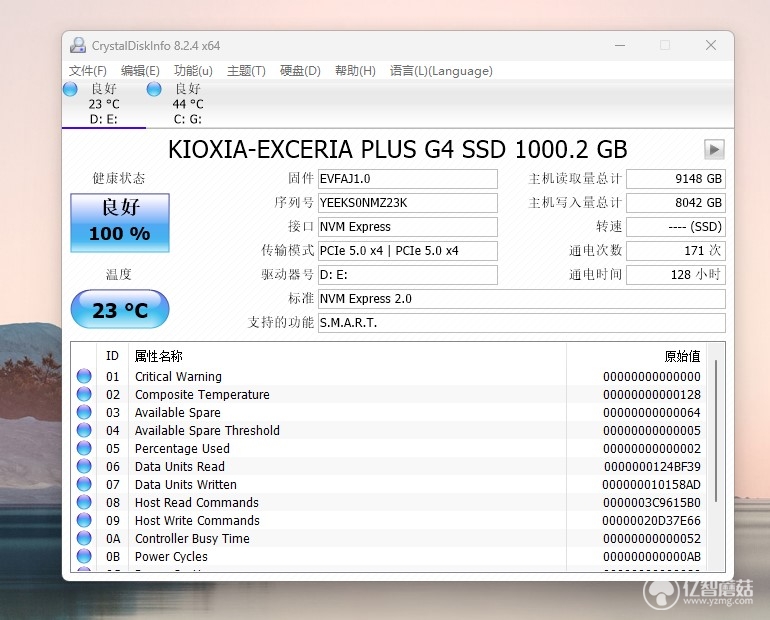Minimize the CrystalDiskInfo window

click(x=620, y=45)
